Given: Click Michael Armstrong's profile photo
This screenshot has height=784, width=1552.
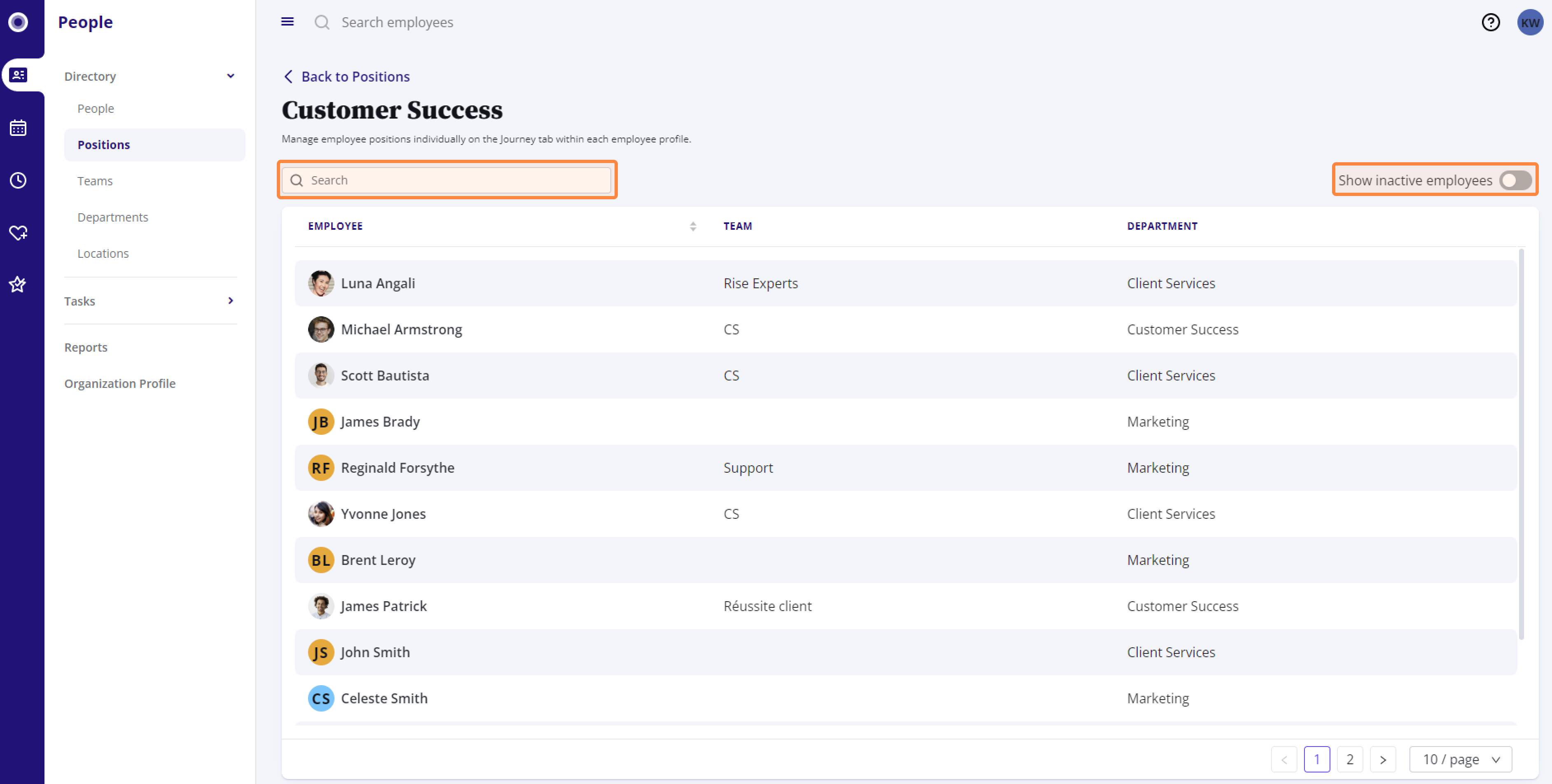Looking at the screenshot, I should coord(320,329).
